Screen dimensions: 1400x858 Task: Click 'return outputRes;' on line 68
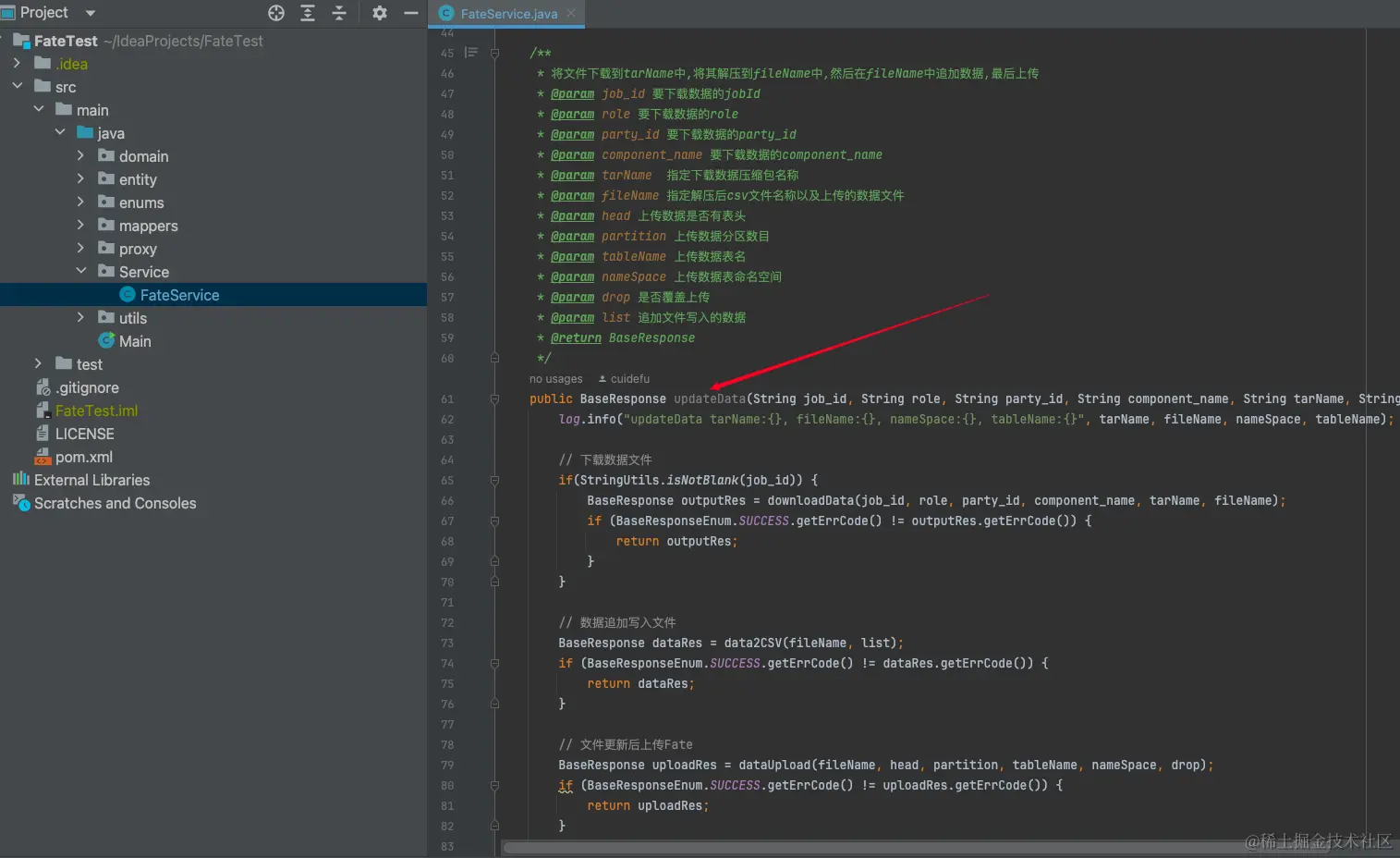676,542
